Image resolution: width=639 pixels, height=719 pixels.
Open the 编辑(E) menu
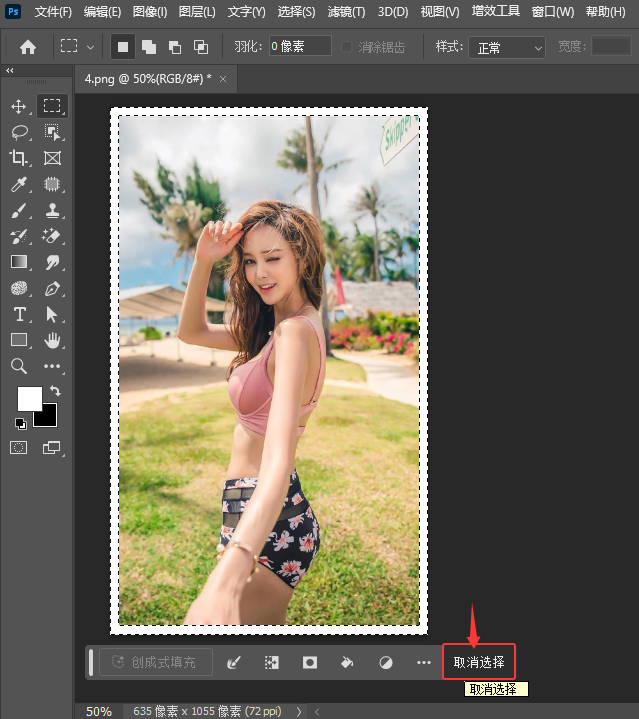[x=102, y=11]
